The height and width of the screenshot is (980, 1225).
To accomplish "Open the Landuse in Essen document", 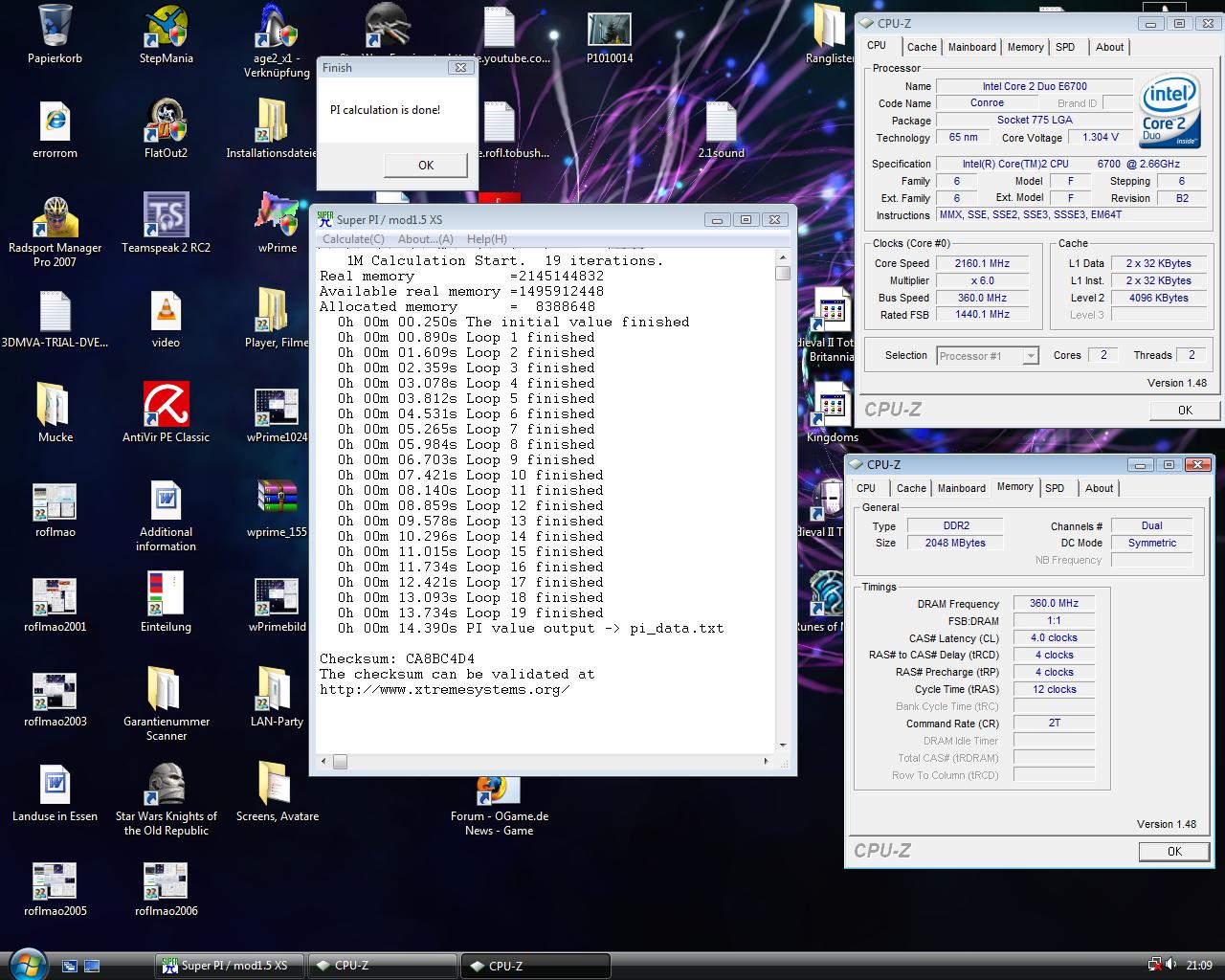I will (55, 784).
